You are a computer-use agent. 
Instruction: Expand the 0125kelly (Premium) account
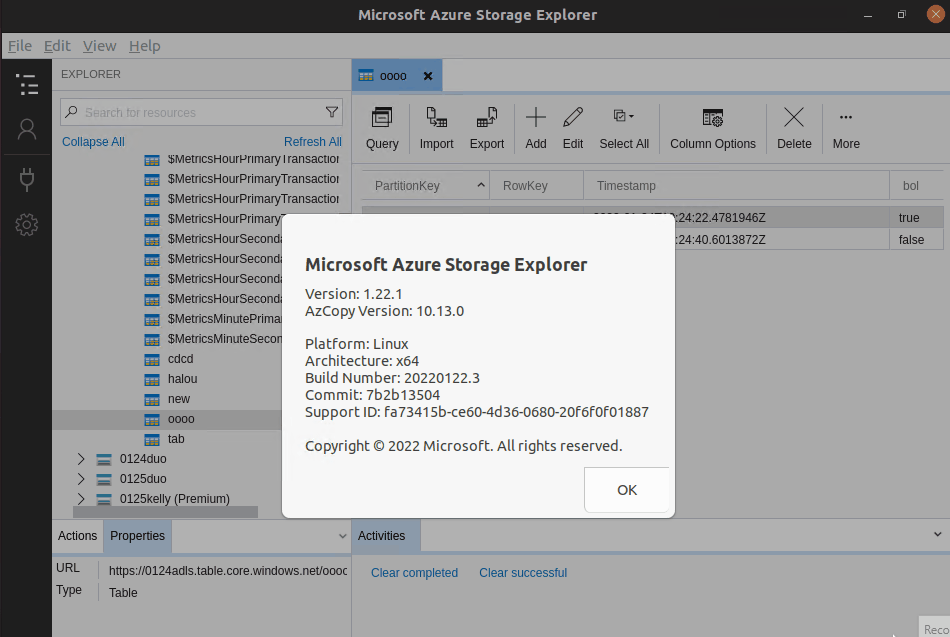[x=81, y=499]
